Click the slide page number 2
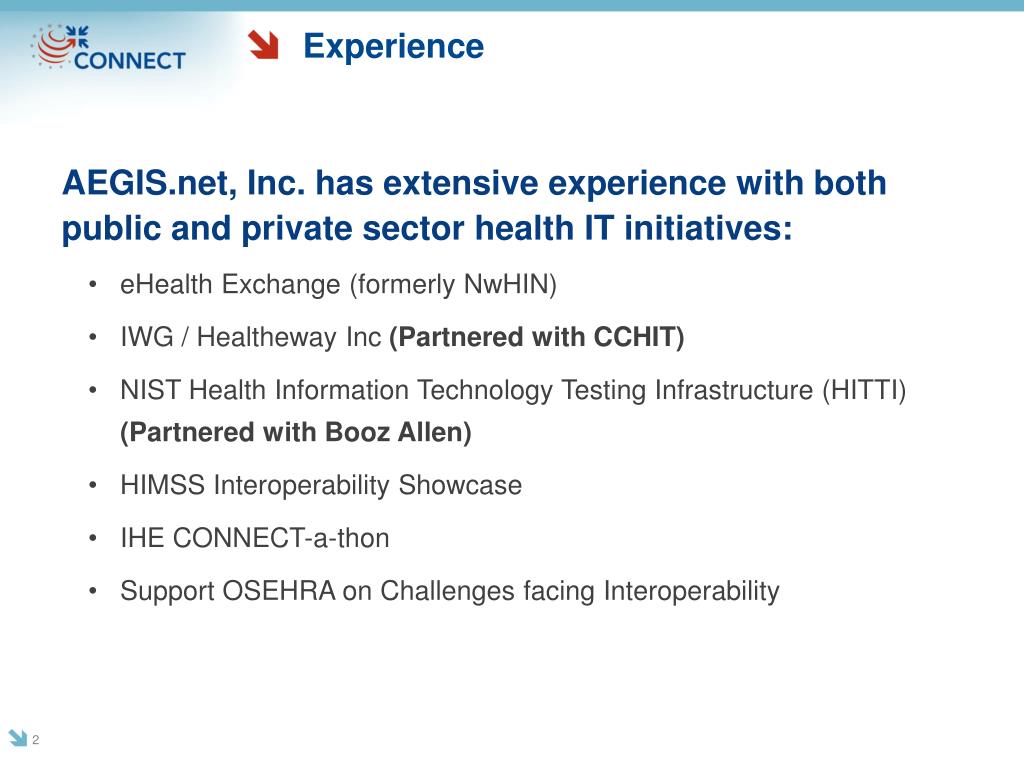Image resolution: width=1024 pixels, height=768 pixels. pos(35,740)
